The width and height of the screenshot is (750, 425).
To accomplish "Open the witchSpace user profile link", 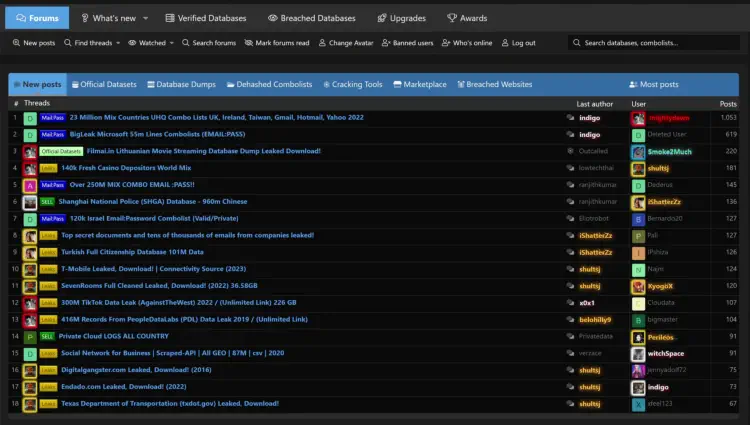I will pyautogui.click(x=665, y=353).
